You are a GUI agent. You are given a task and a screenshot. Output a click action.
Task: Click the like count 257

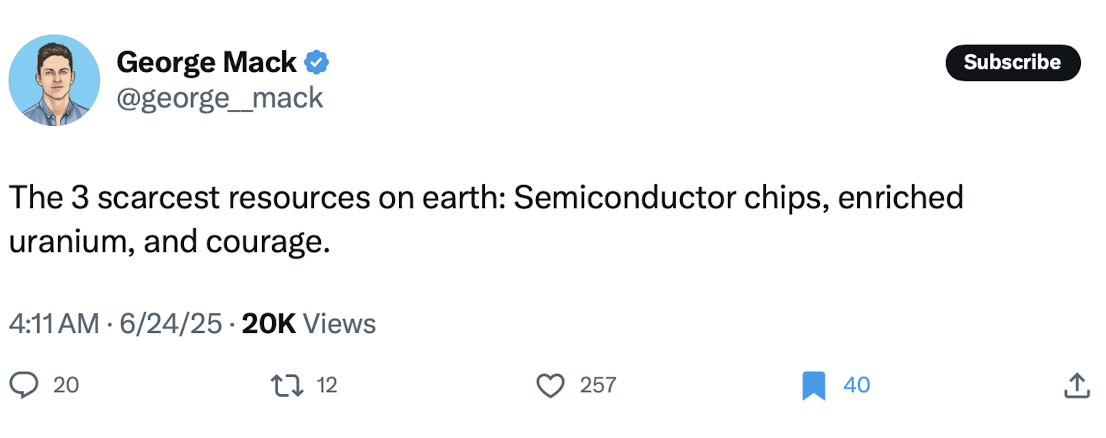[598, 385]
